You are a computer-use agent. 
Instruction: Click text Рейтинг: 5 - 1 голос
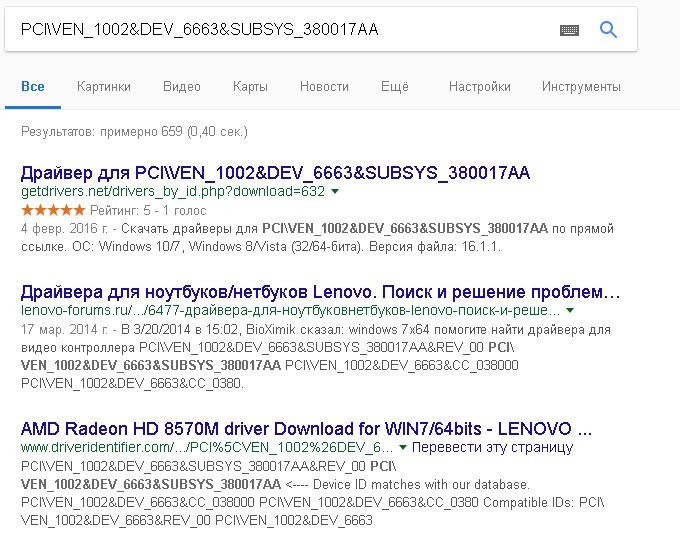click(148, 210)
